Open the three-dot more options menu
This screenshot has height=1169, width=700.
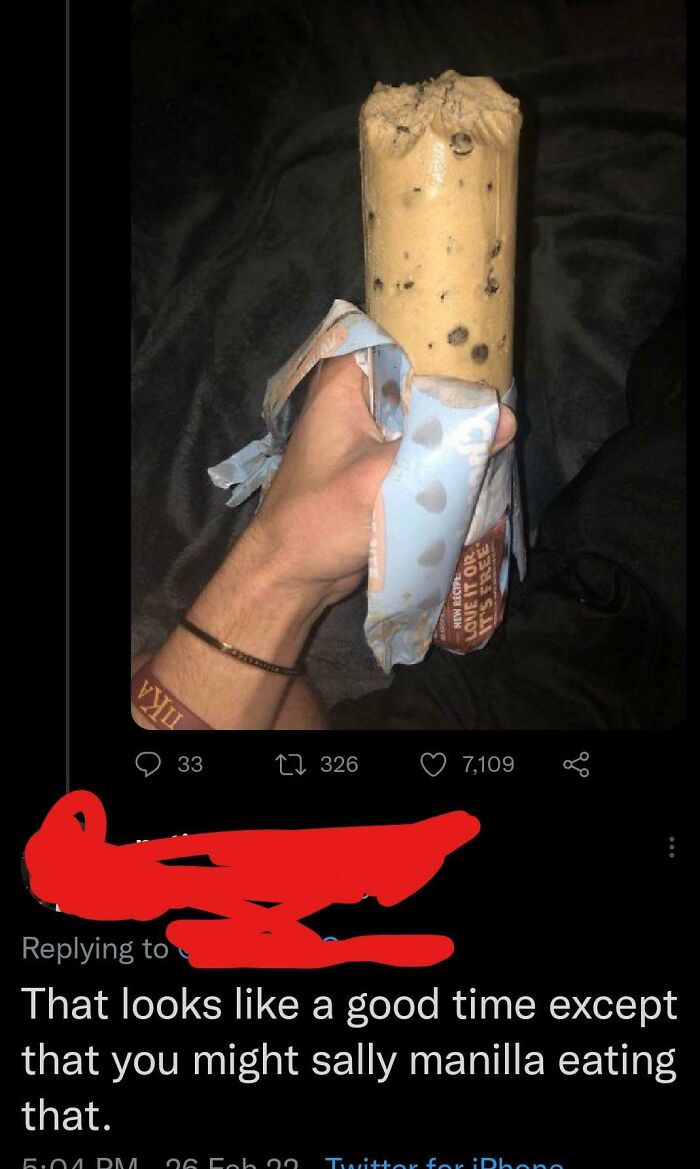coord(671,847)
